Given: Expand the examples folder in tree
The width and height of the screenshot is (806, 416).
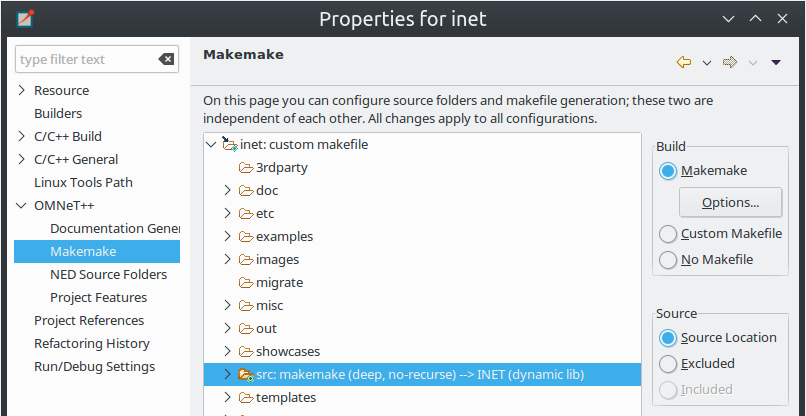Looking at the screenshot, I should (x=227, y=236).
